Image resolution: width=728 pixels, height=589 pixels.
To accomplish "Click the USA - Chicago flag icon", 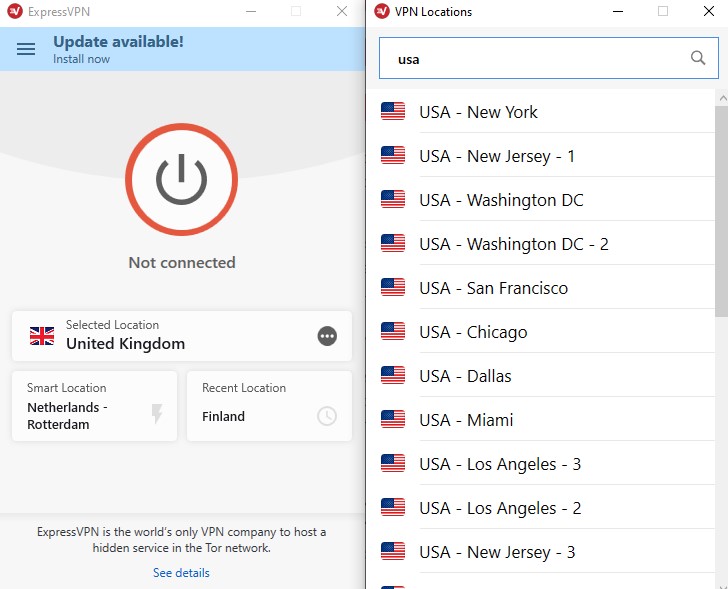I will pyautogui.click(x=393, y=331).
